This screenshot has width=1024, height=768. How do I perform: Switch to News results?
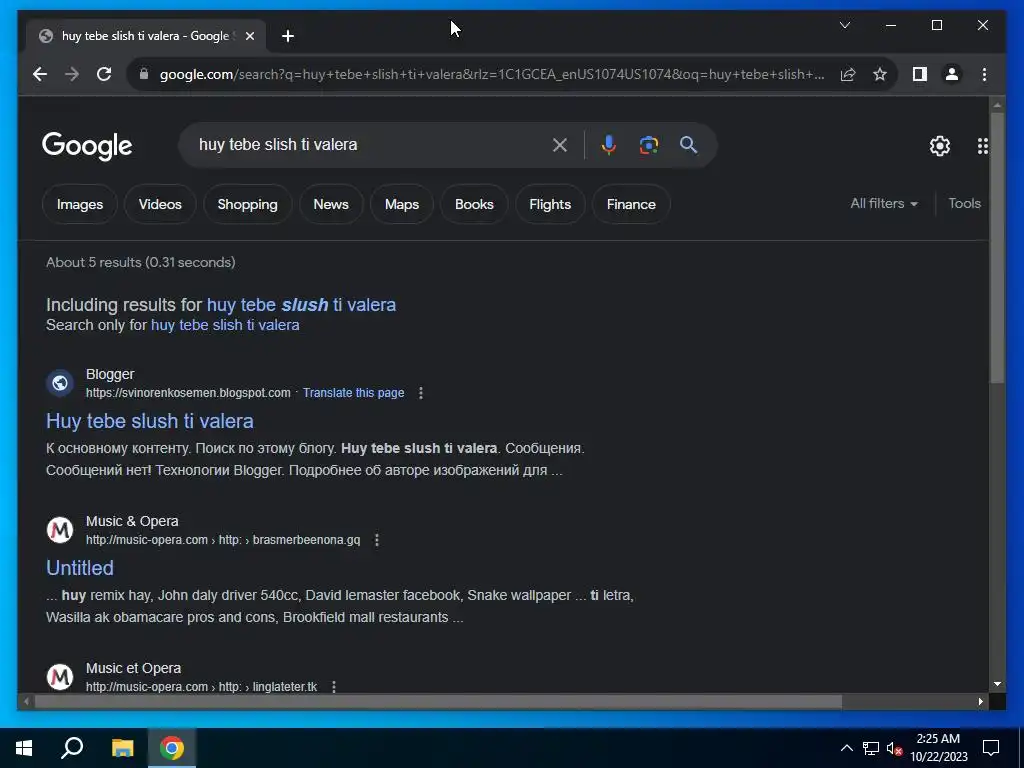(331, 204)
